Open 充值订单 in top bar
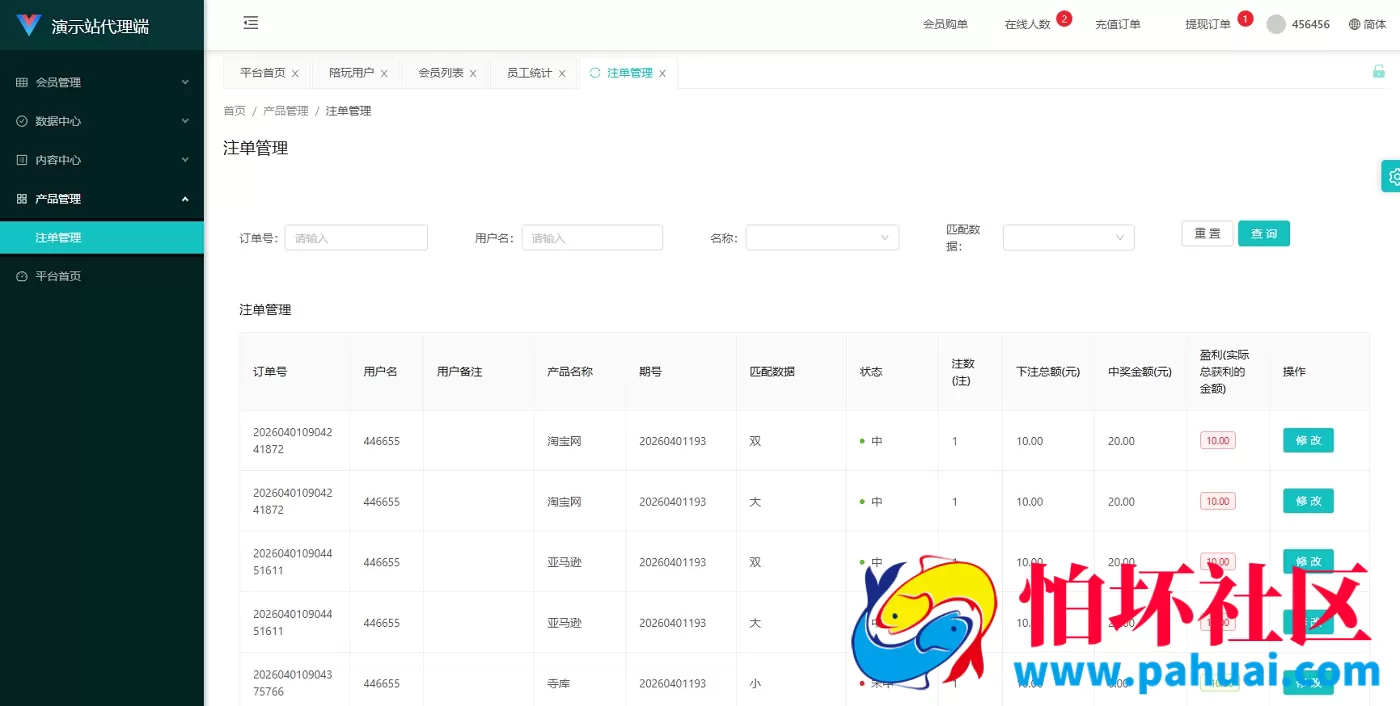 1118,24
